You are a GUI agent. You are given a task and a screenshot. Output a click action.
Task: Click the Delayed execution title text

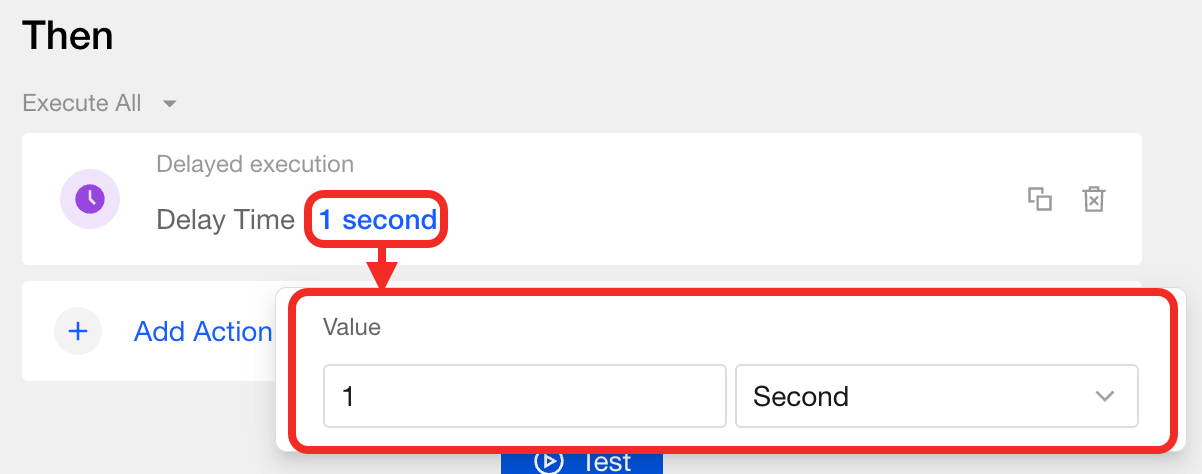[x=255, y=164]
